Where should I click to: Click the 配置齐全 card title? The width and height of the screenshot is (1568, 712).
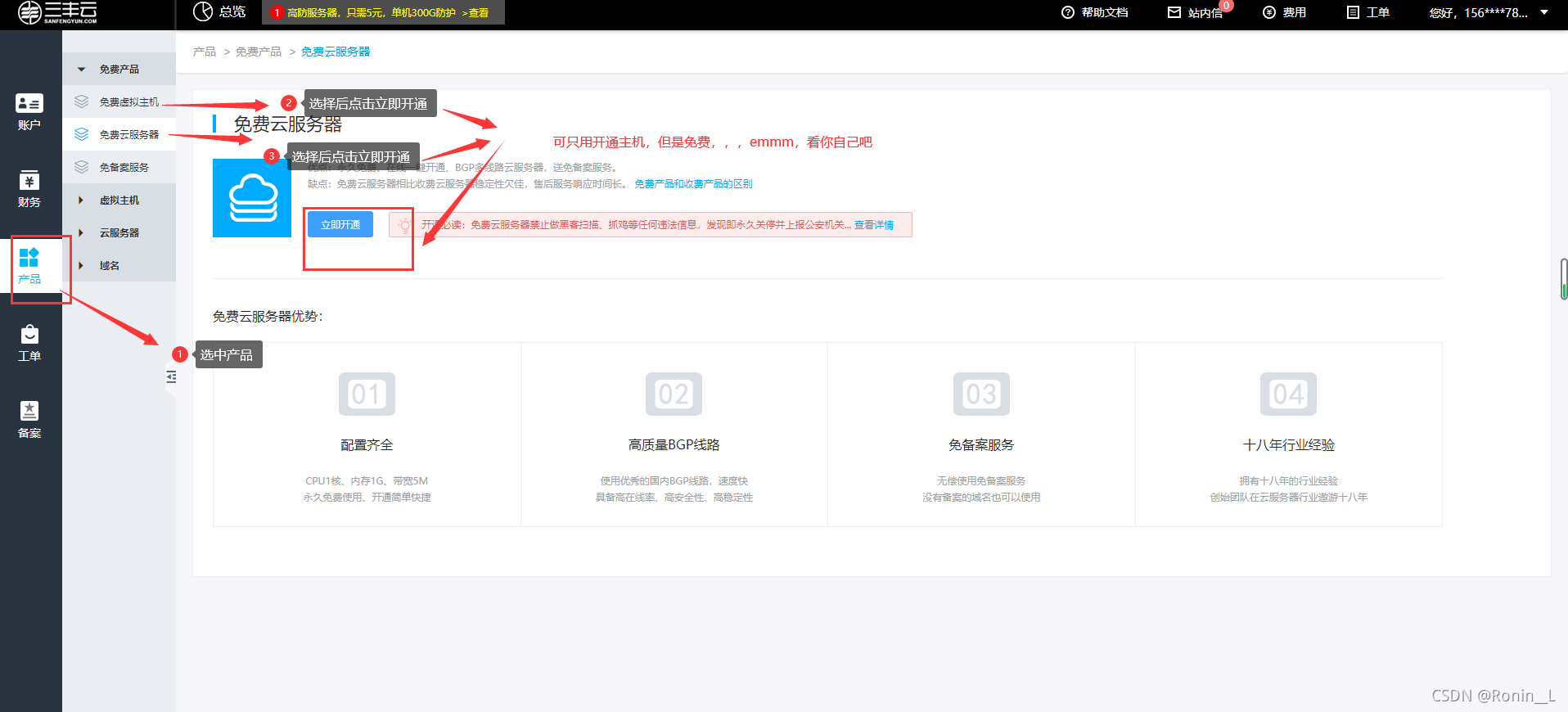click(x=367, y=444)
